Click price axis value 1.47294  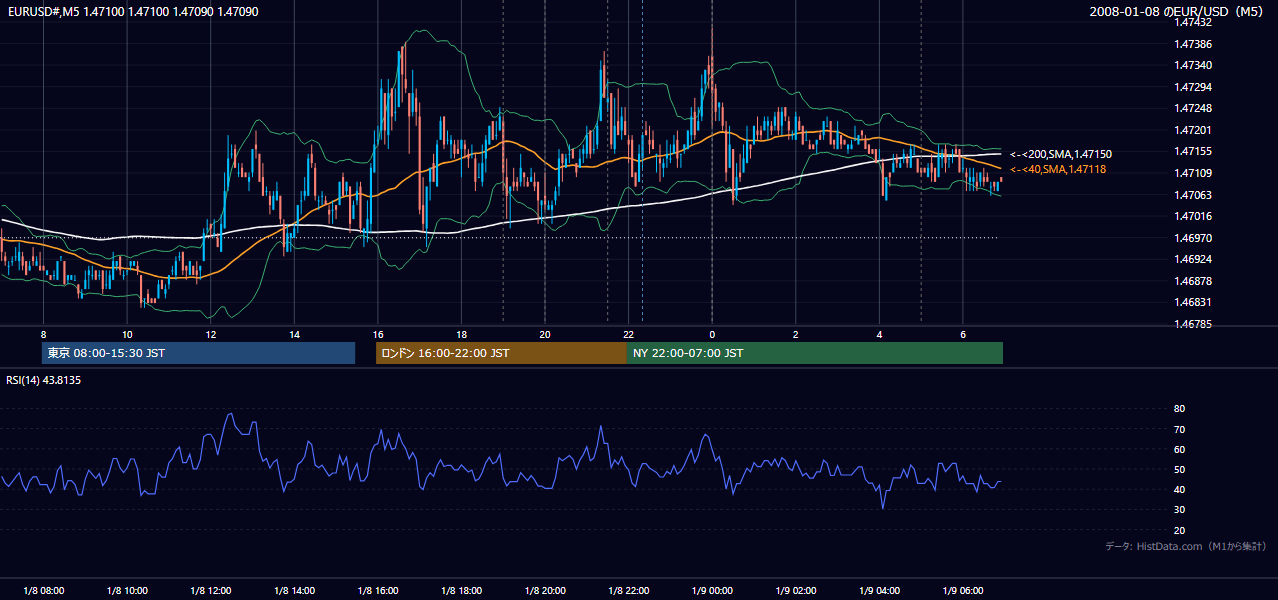[1193, 87]
